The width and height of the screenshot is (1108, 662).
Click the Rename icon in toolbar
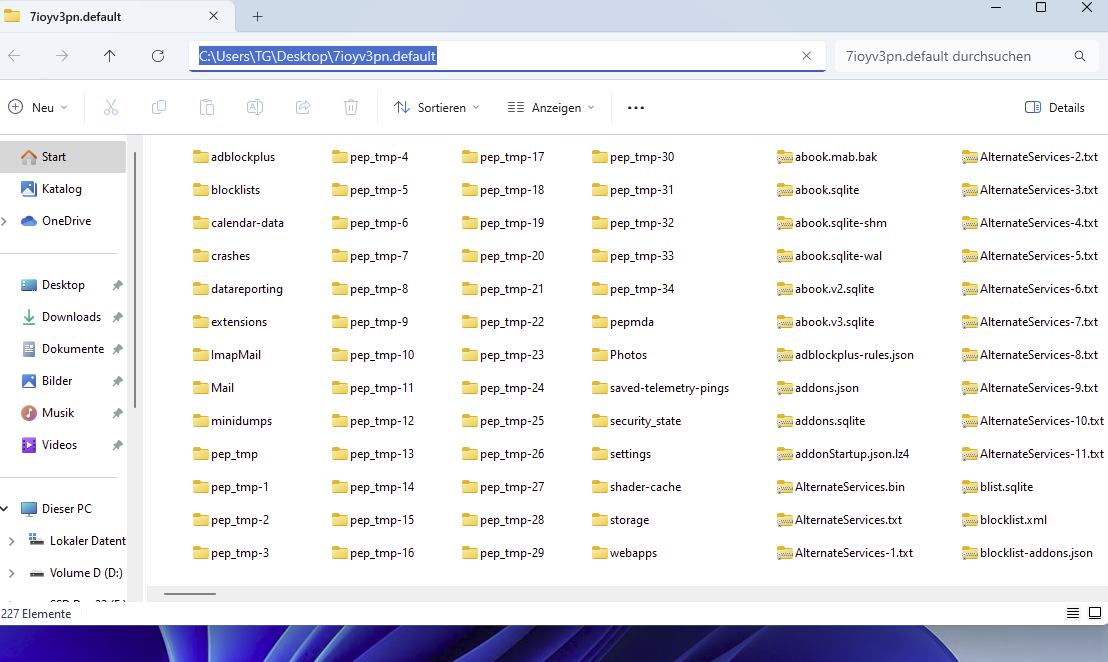click(255, 107)
